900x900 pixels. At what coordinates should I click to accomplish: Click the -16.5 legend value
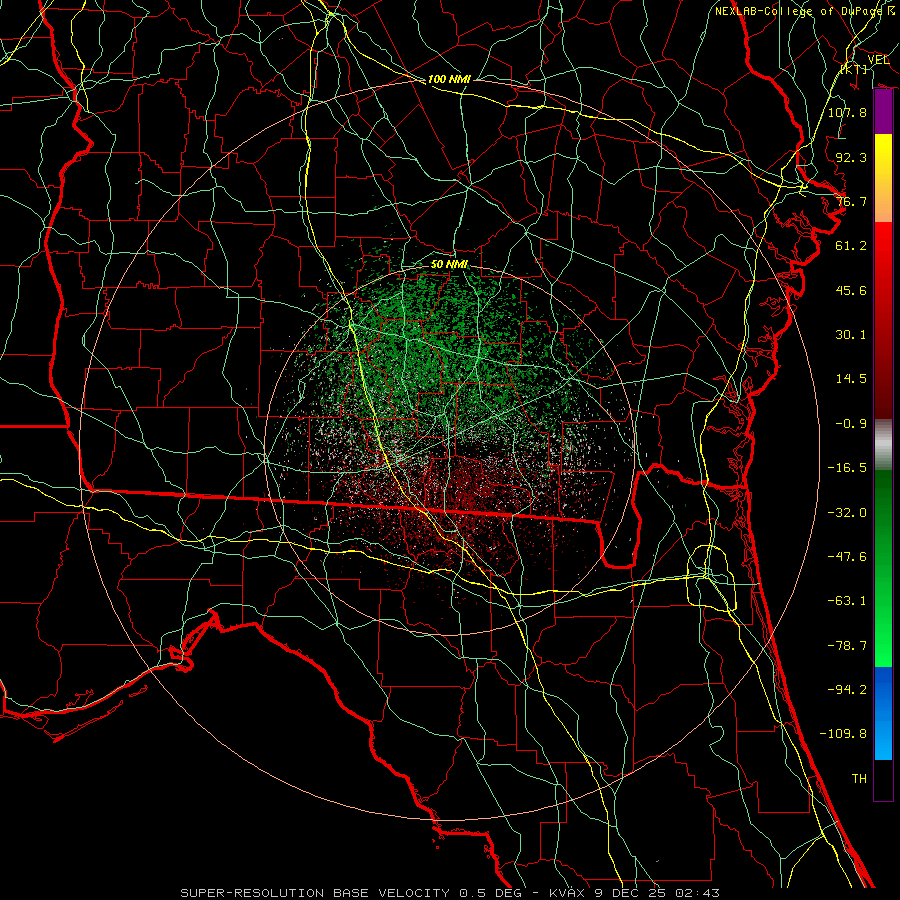pos(847,468)
